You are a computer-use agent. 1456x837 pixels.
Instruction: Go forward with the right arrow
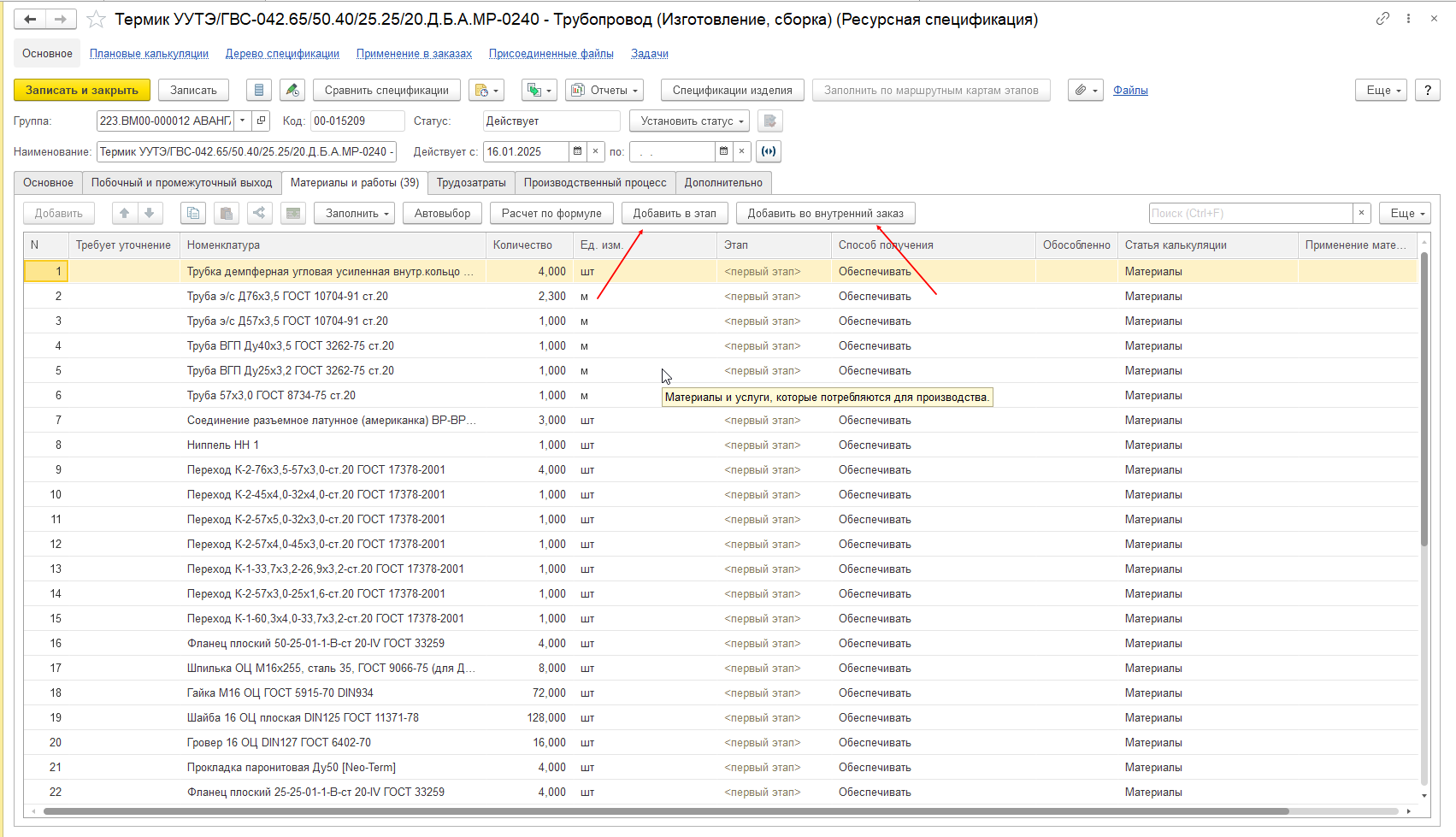click(61, 19)
